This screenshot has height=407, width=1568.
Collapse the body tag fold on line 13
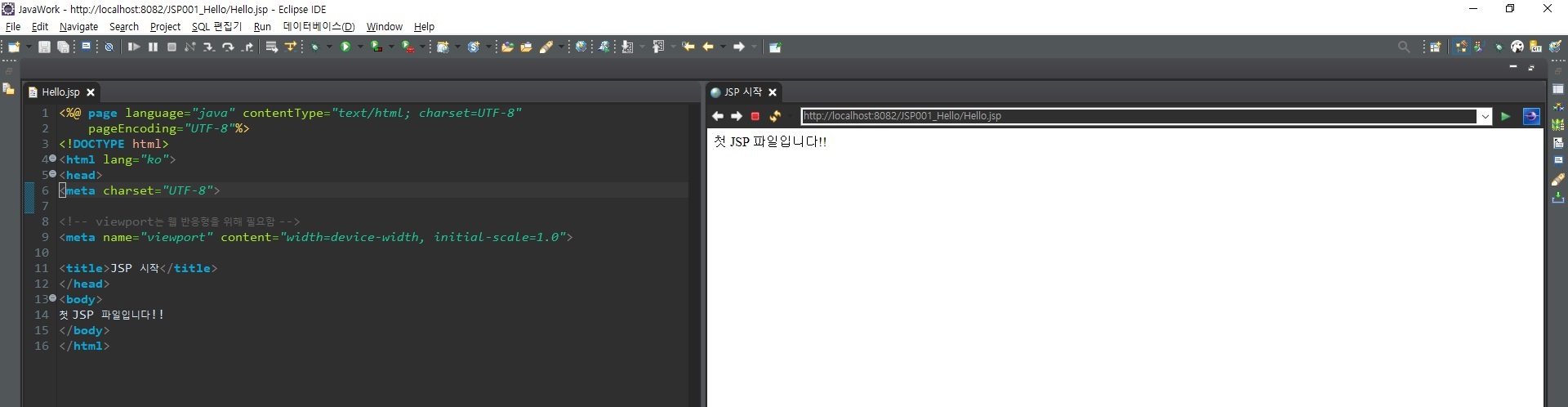[53, 298]
